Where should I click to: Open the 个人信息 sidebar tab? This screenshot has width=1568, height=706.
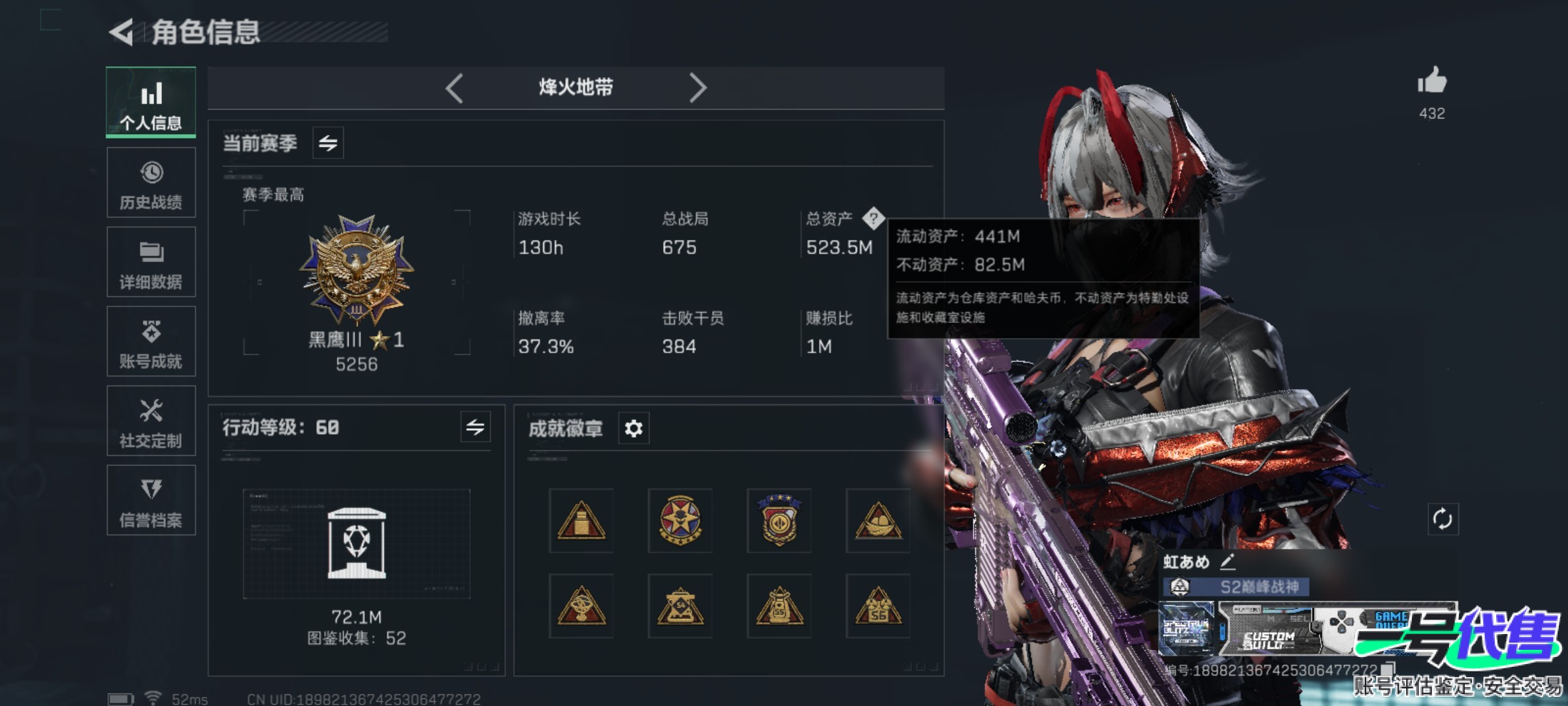tap(151, 103)
